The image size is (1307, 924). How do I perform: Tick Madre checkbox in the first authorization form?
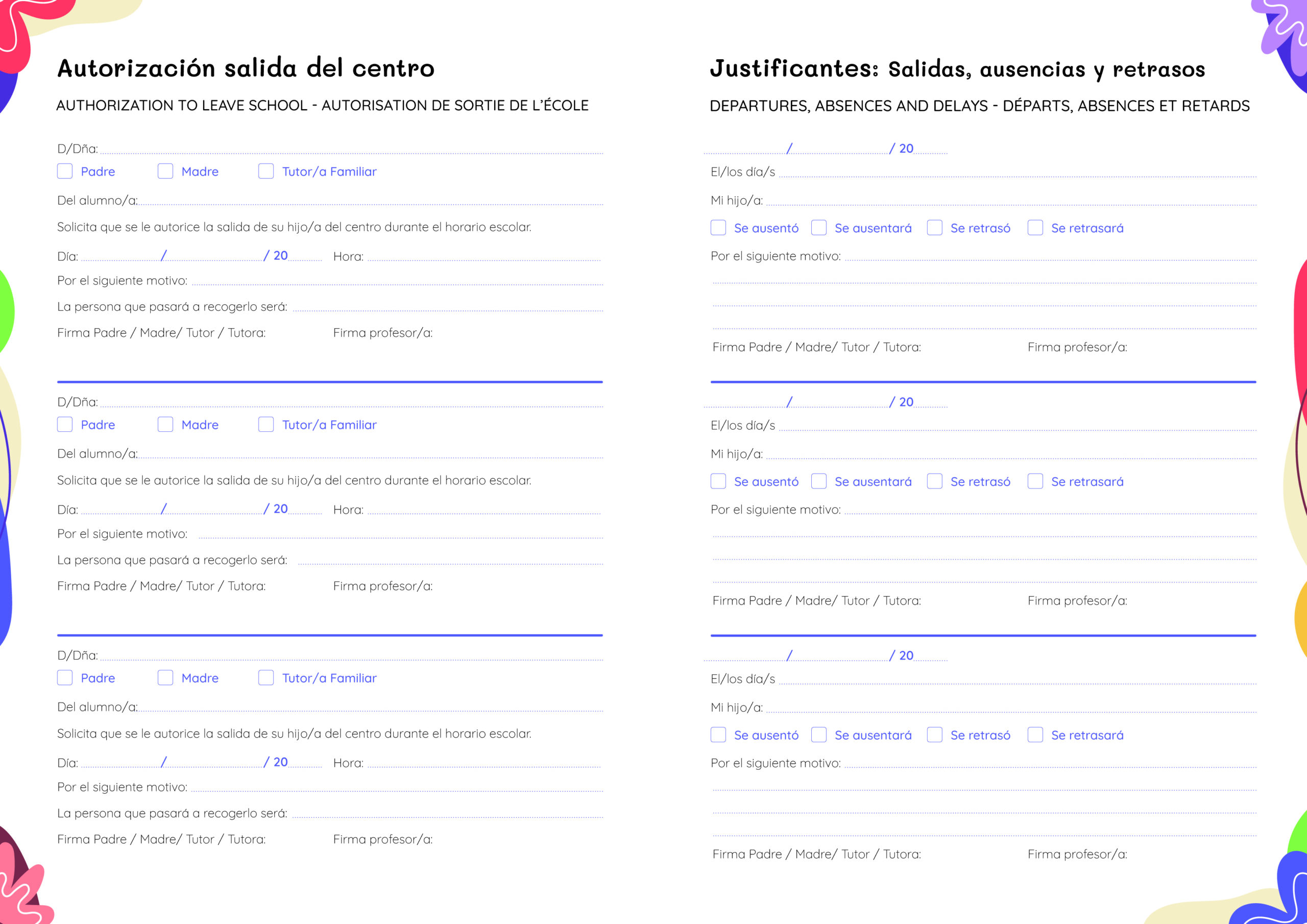pos(165,172)
